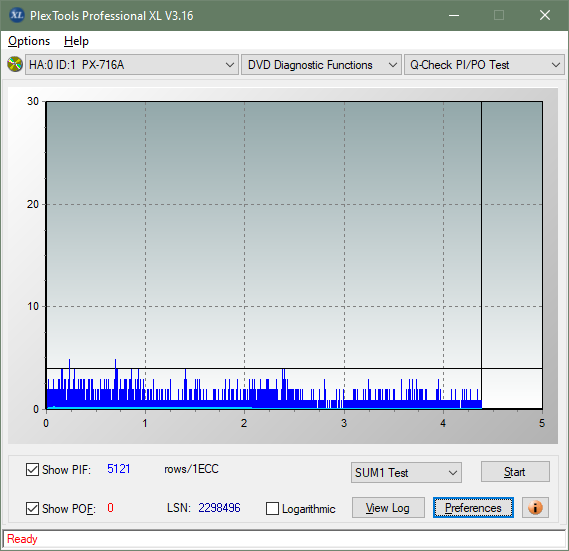Open the Options menu
Viewport: 569px width, 551px height.
click(x=29, y=41)
